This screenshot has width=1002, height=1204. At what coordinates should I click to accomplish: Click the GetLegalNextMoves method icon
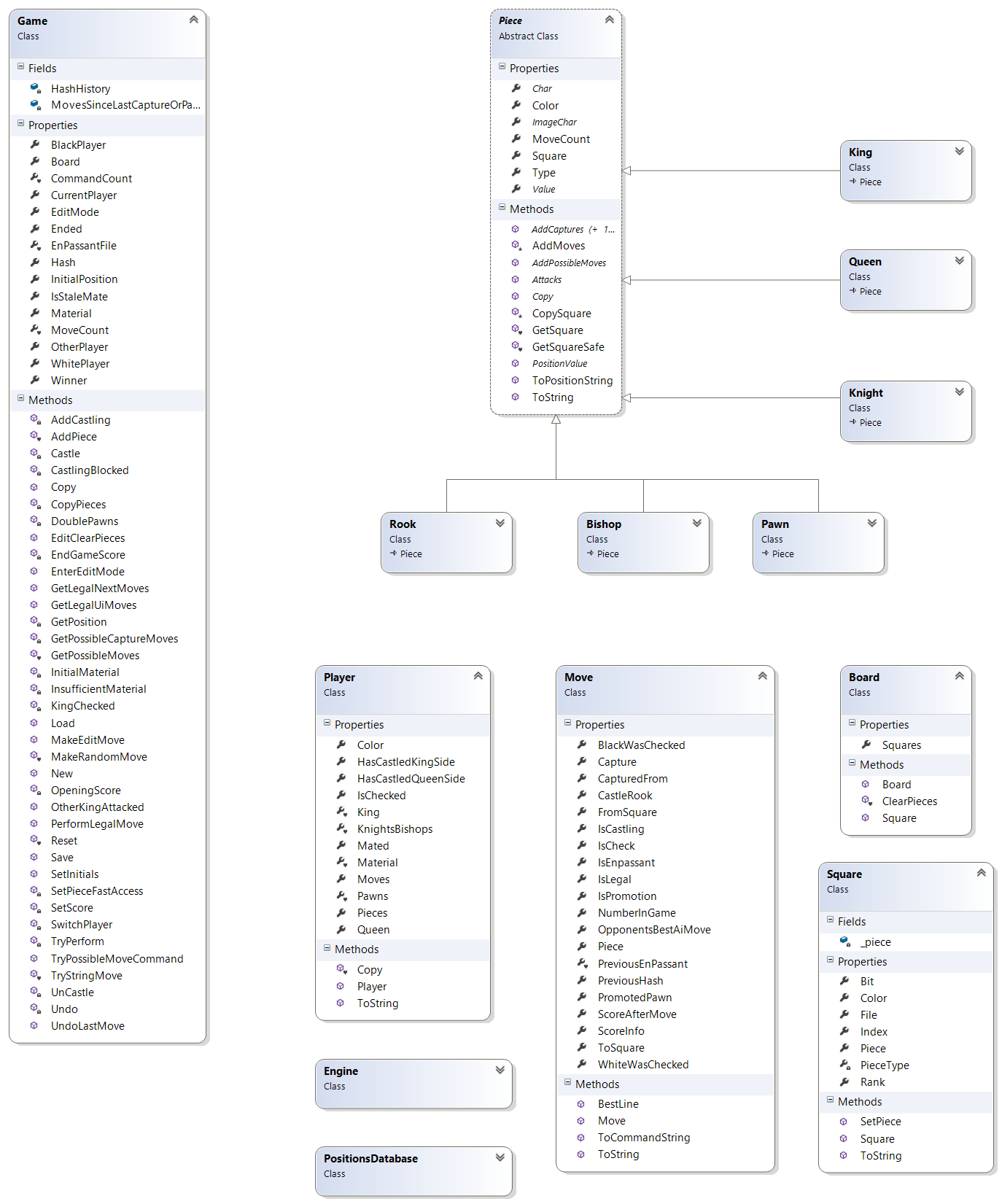[34, 588]
